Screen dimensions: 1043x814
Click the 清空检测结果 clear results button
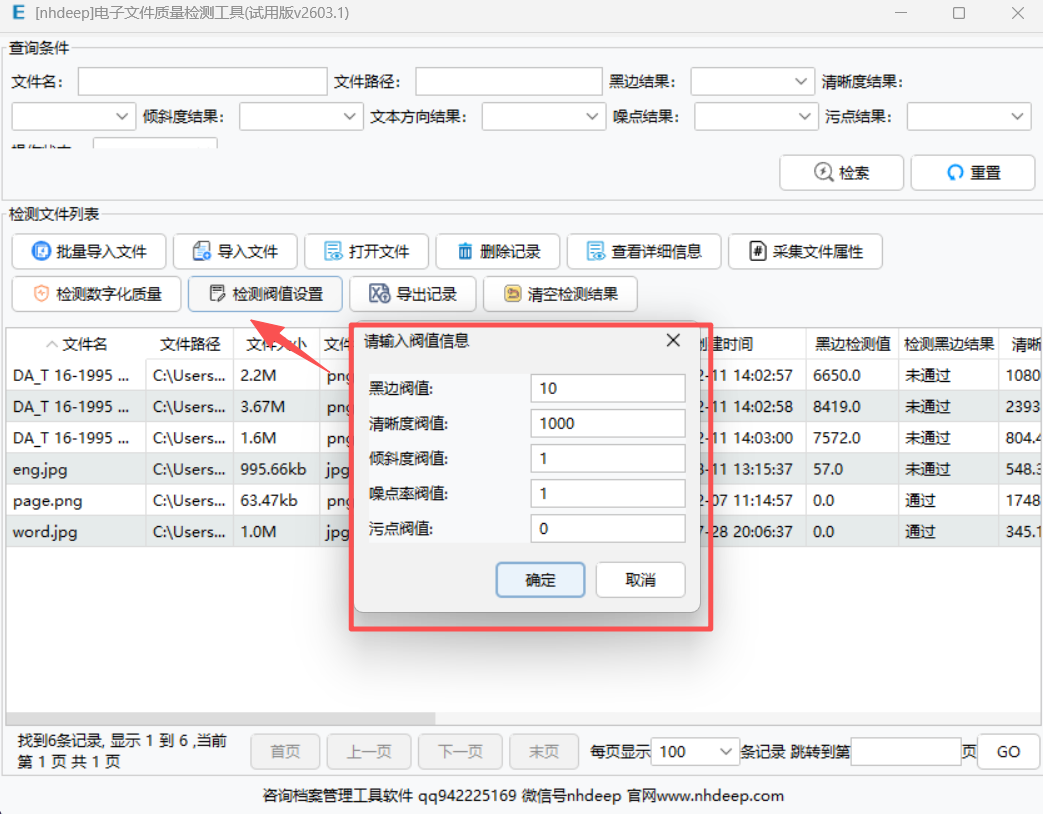pyautogui.click(x=560, y=294)
